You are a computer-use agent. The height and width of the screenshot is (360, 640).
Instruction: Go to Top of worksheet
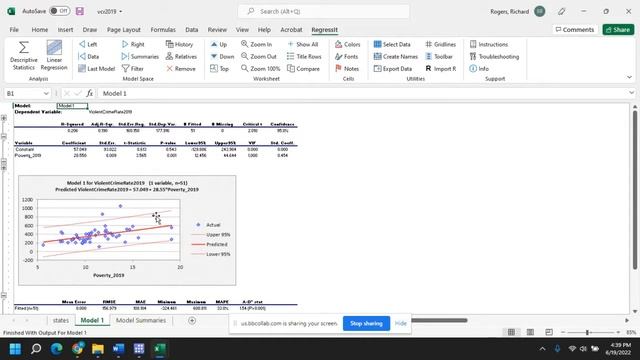[219, 69]
